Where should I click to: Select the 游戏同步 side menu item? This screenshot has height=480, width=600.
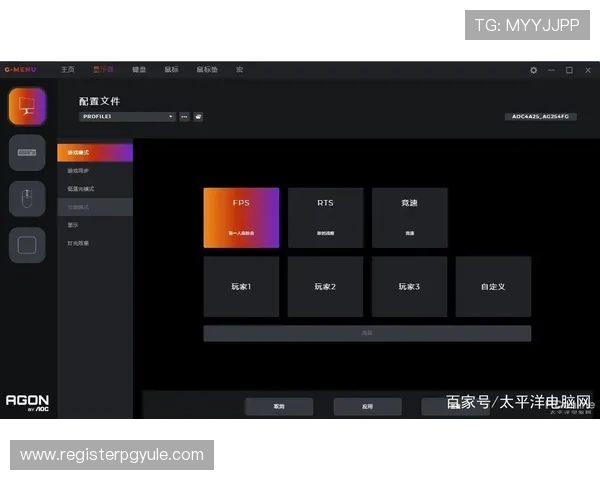tap(95, 171)
